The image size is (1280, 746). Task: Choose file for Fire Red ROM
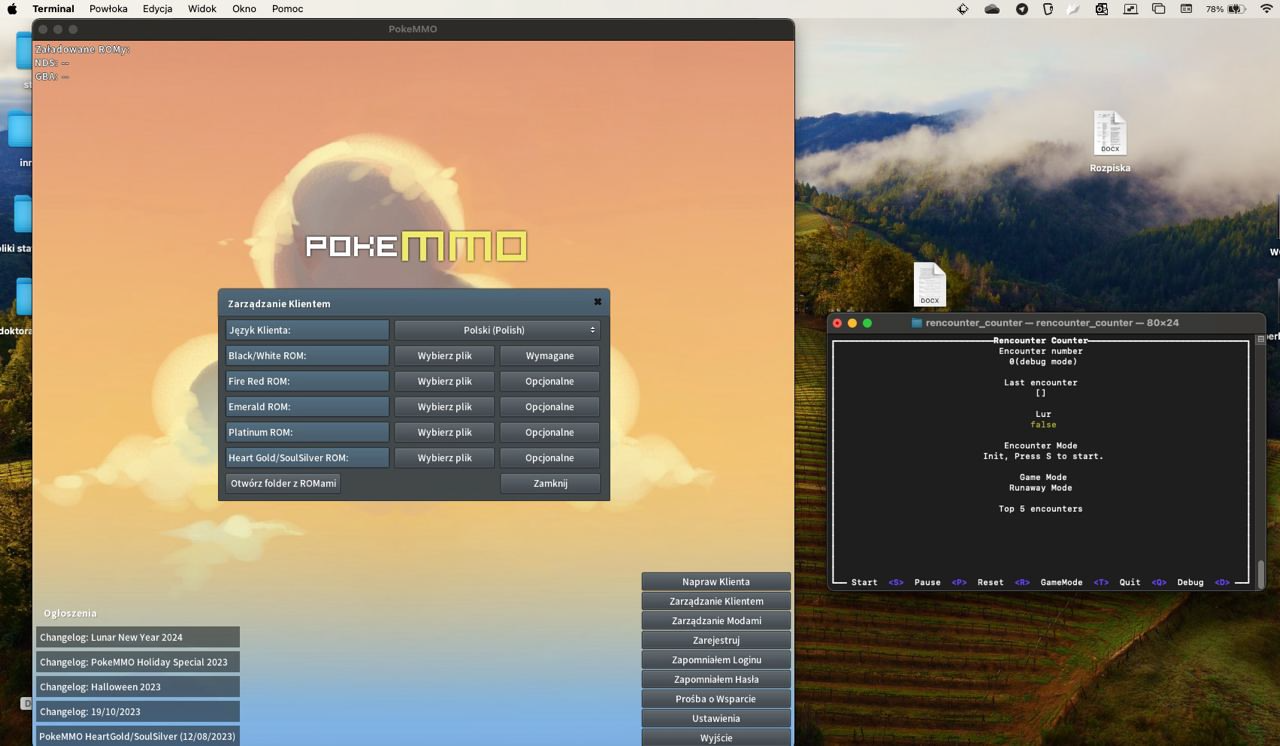pyautogui.click(x=444, y=381)
